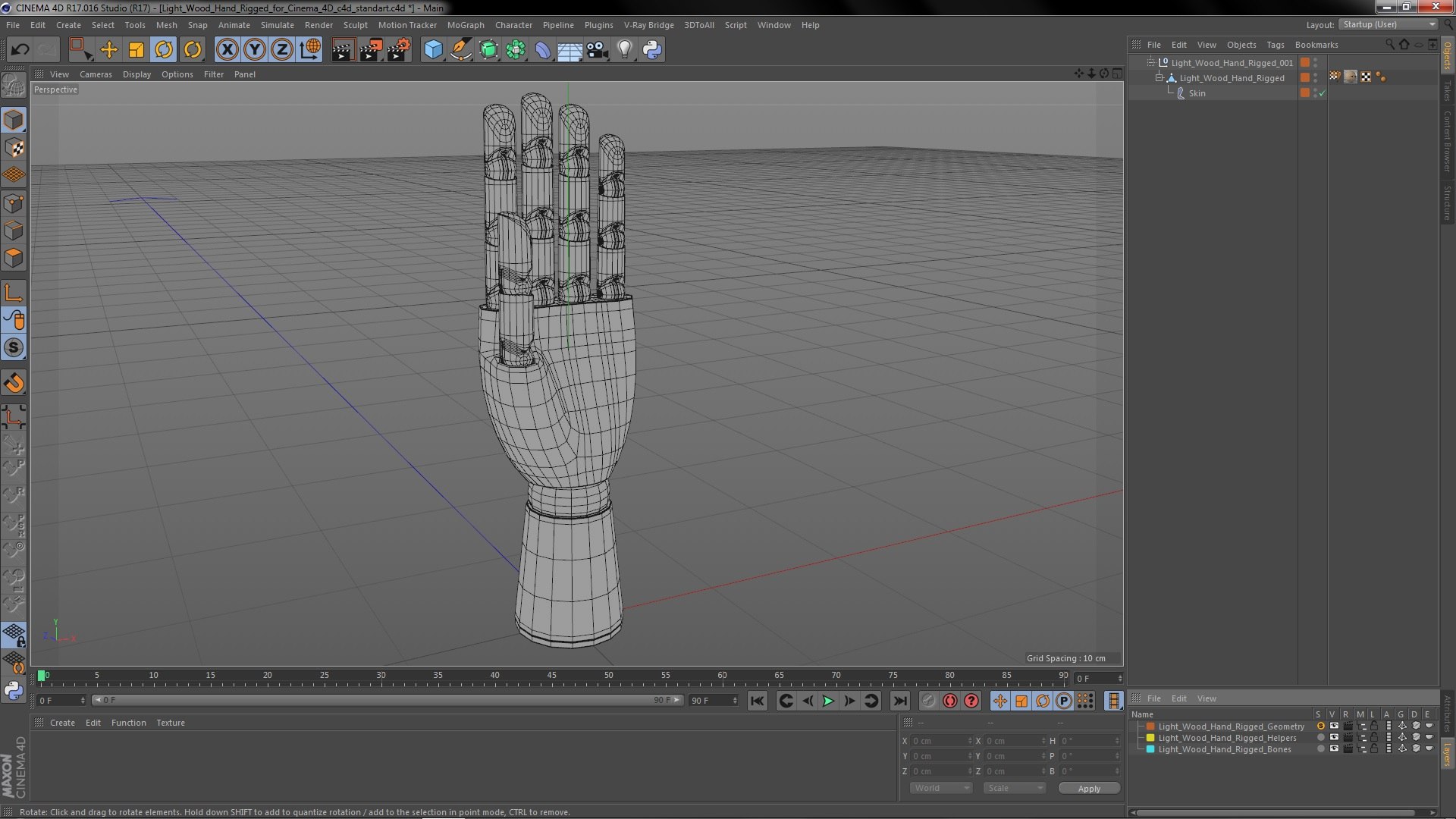Collapse Light_Wood_Hand_Rigged object node
Screen dimensions: 1456x819
tap(1159, 78)
